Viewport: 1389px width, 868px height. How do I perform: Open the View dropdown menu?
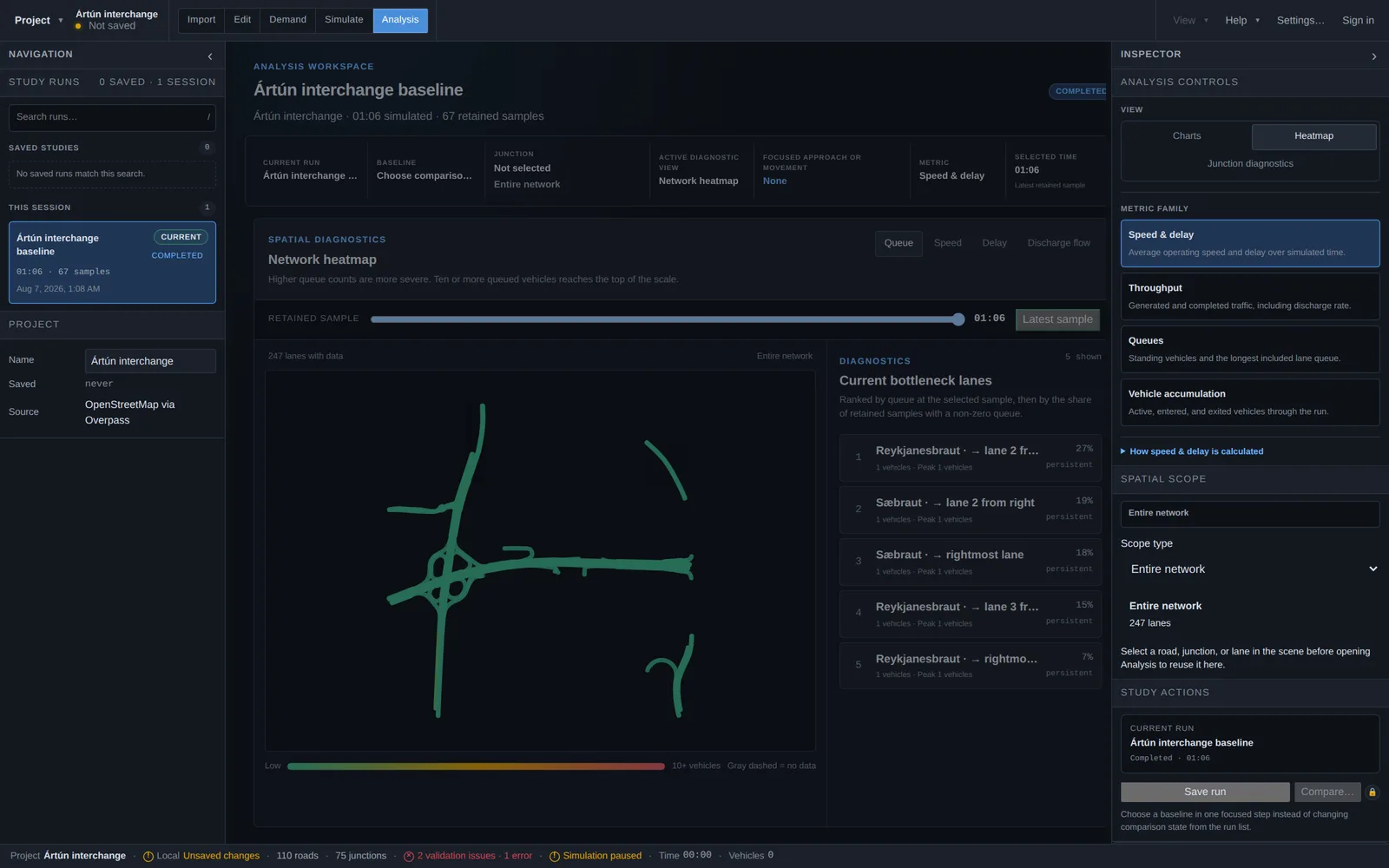1190,20
